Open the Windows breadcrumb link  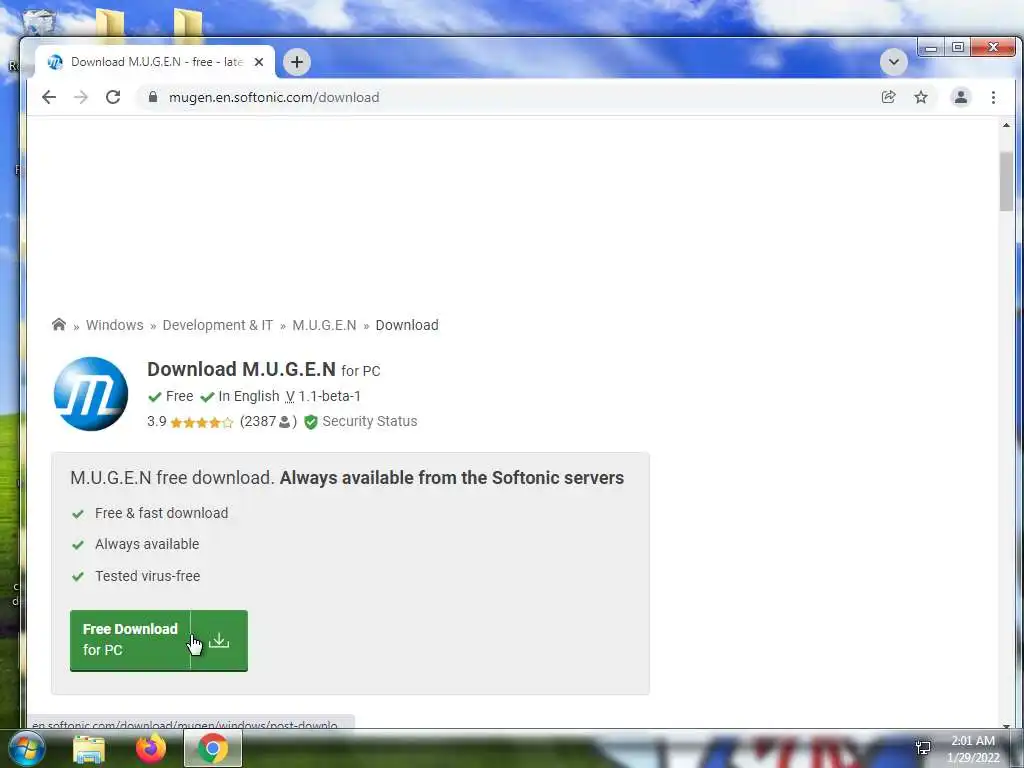[114, 325]
